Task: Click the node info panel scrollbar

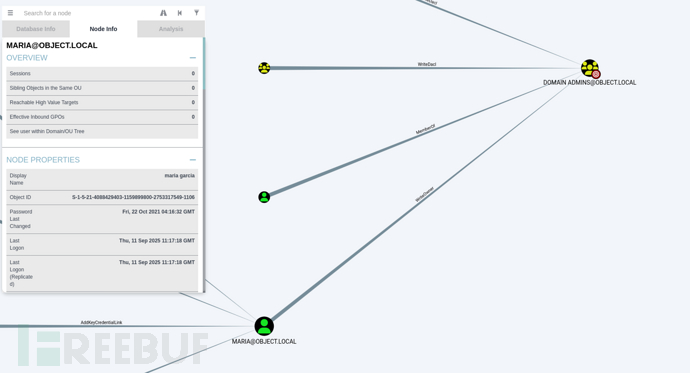Action: [x=204, y=64]
